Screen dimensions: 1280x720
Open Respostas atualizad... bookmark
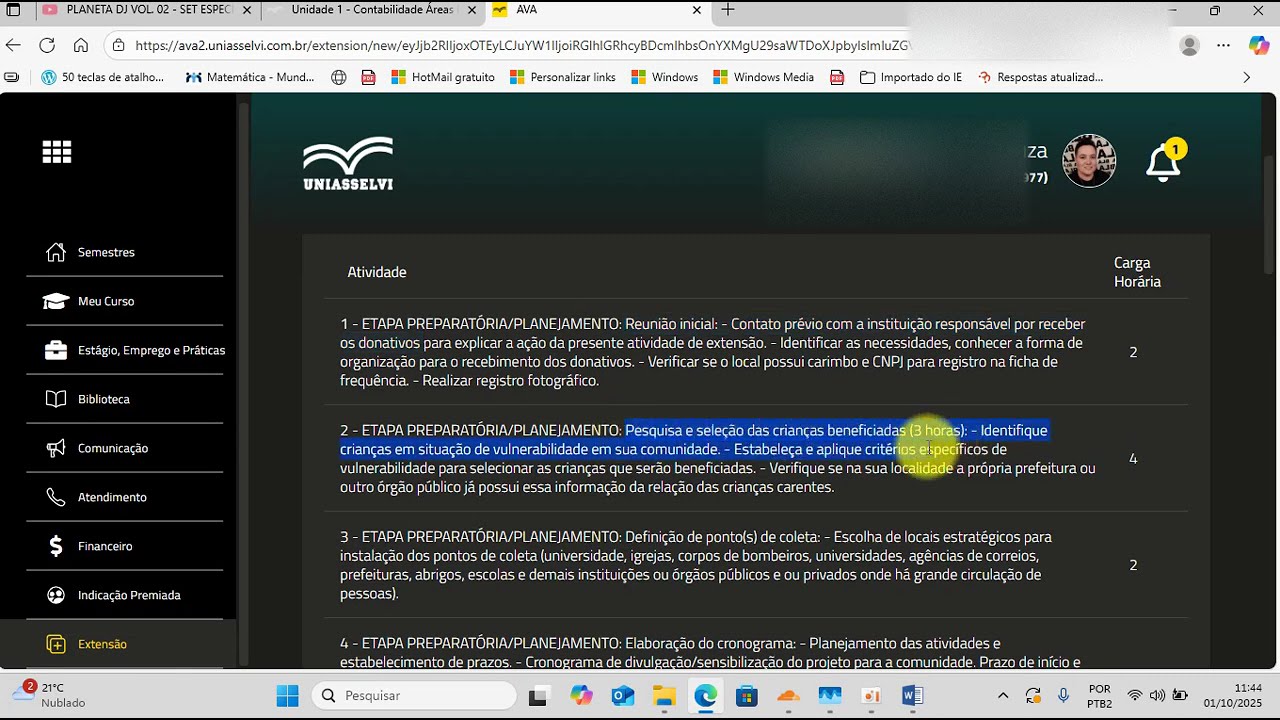1040,77
